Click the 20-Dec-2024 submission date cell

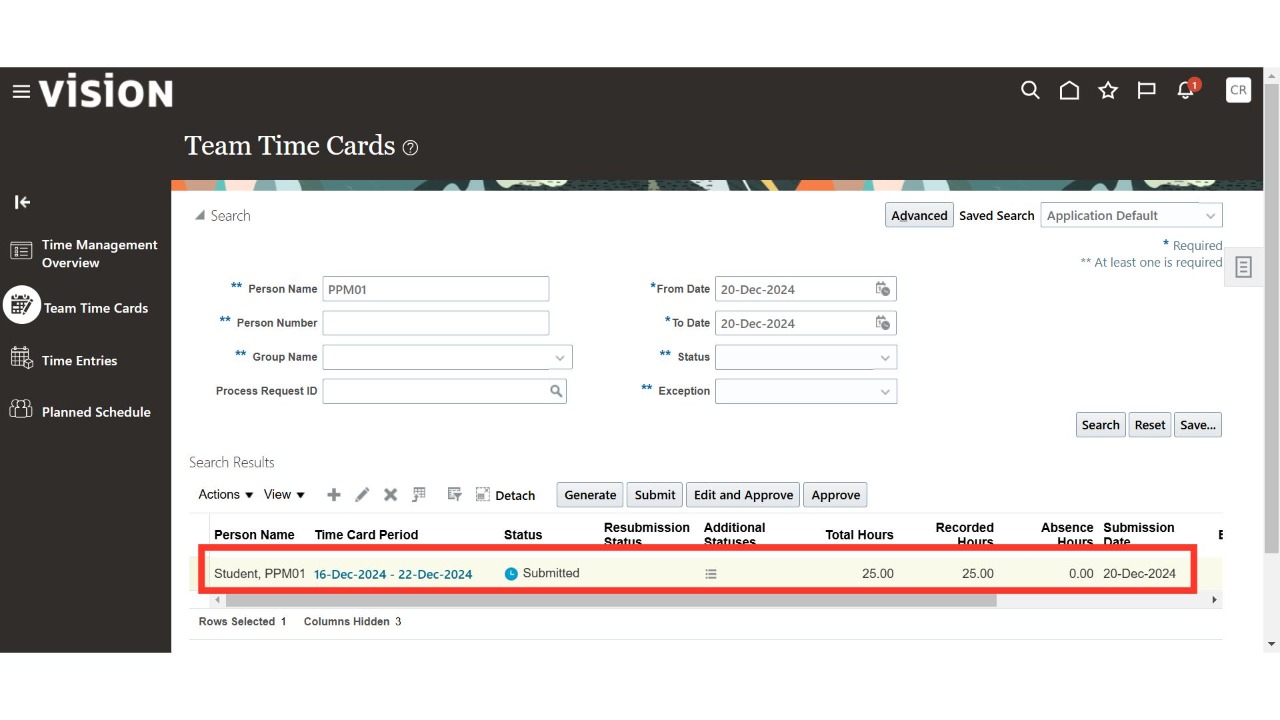1139,574
